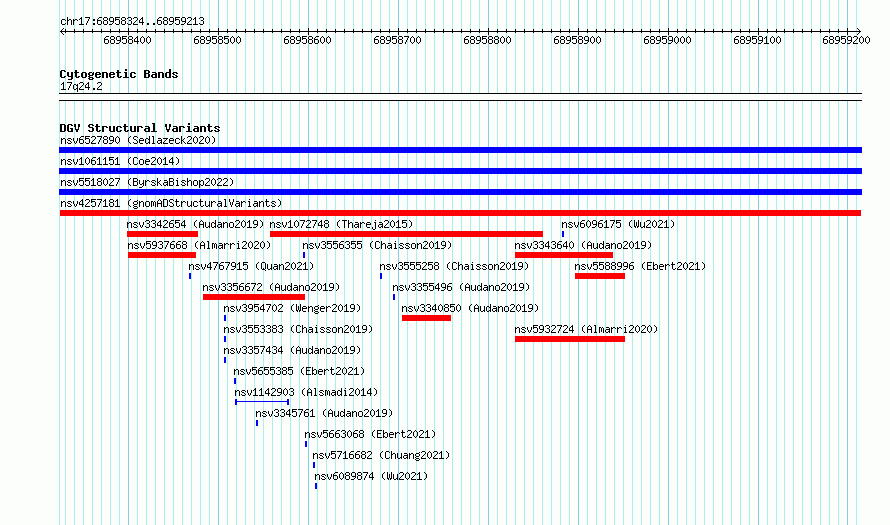The width and height of the screenshot is (890, 525).
Task: Select nsv4767915 (Quan2021) variant label
Action: point(251,266)
